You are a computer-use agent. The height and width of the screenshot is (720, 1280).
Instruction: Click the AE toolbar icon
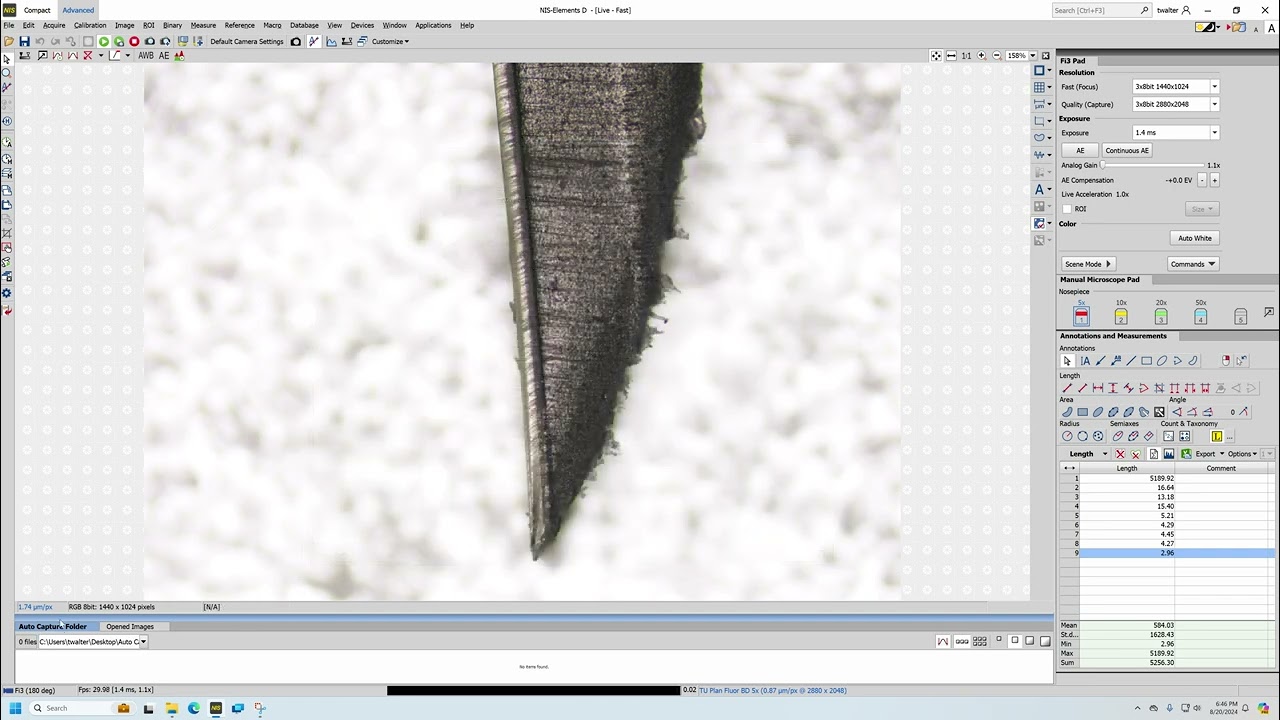point(164,56)
